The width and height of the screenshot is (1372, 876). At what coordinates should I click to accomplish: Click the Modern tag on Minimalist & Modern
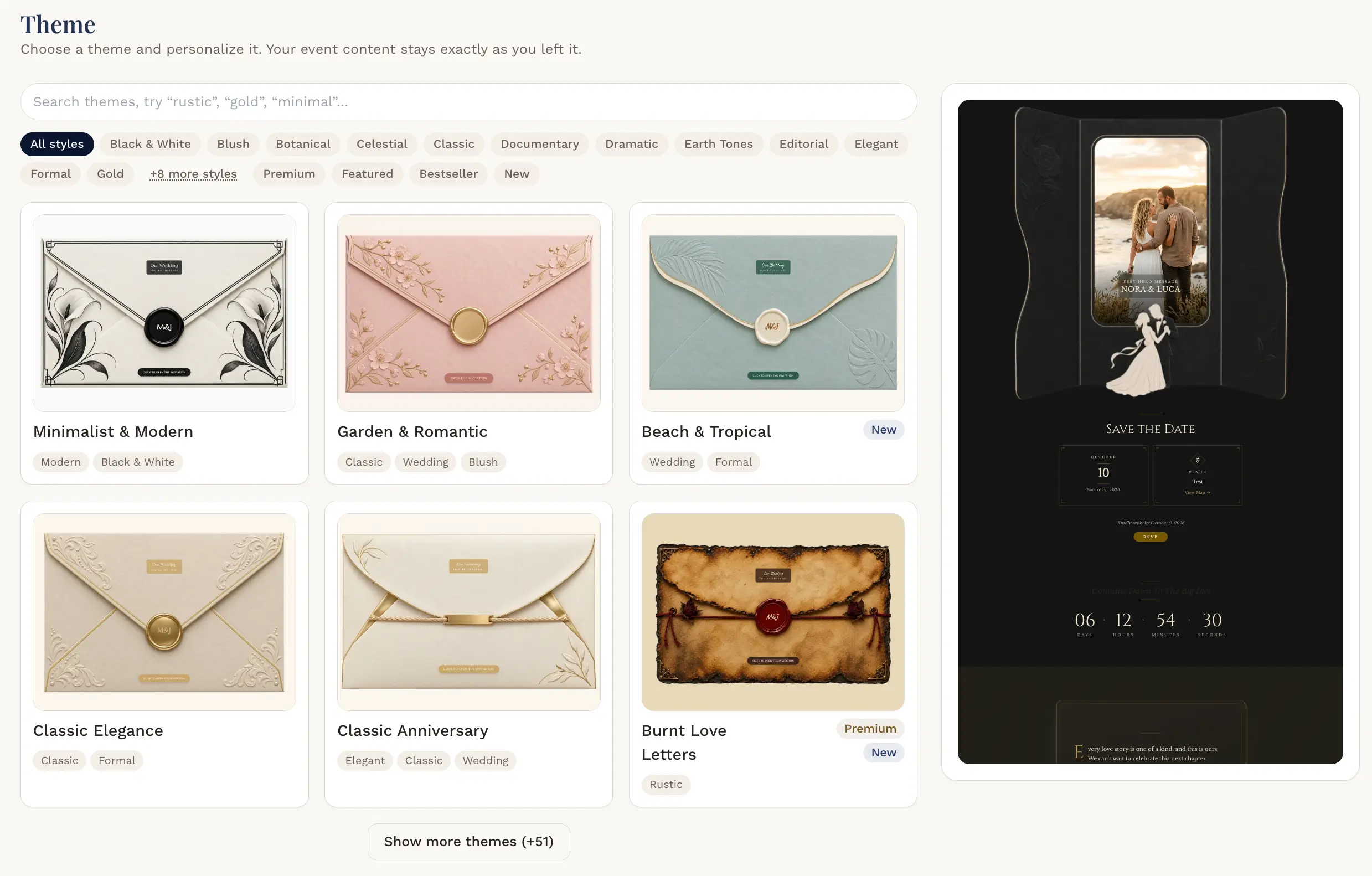(x=61, y=462)
